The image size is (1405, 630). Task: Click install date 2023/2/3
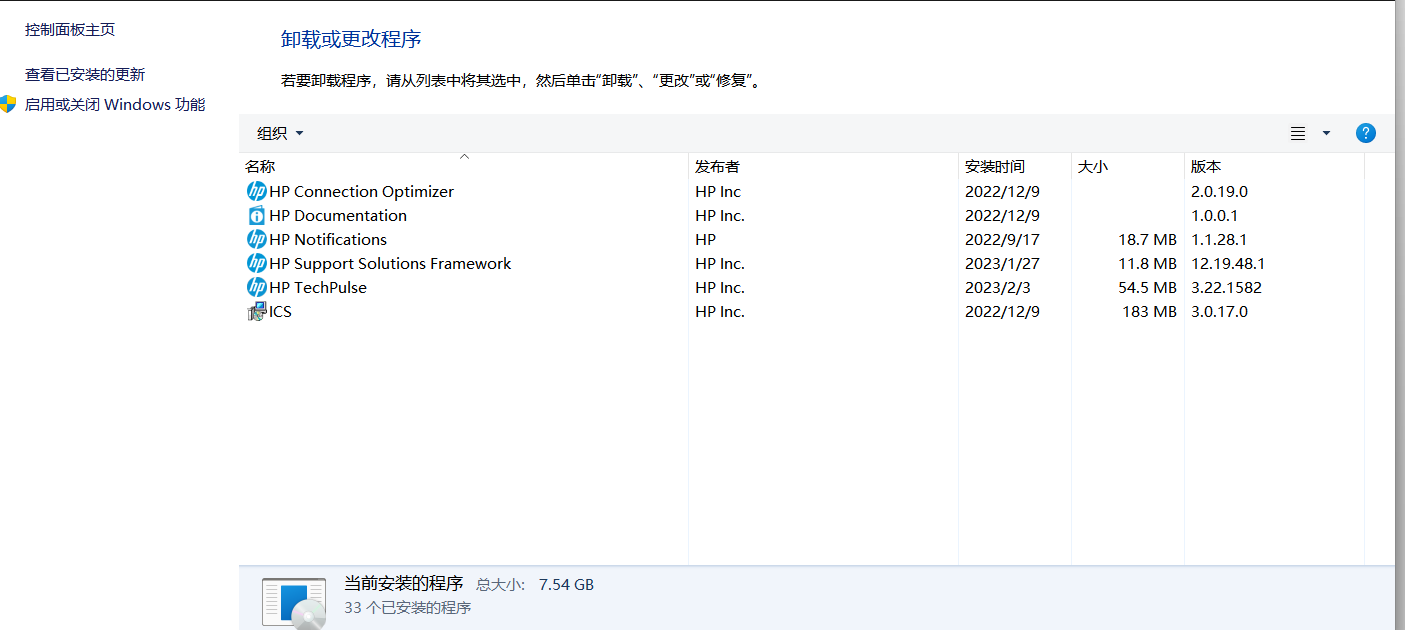tap(998, 287)
